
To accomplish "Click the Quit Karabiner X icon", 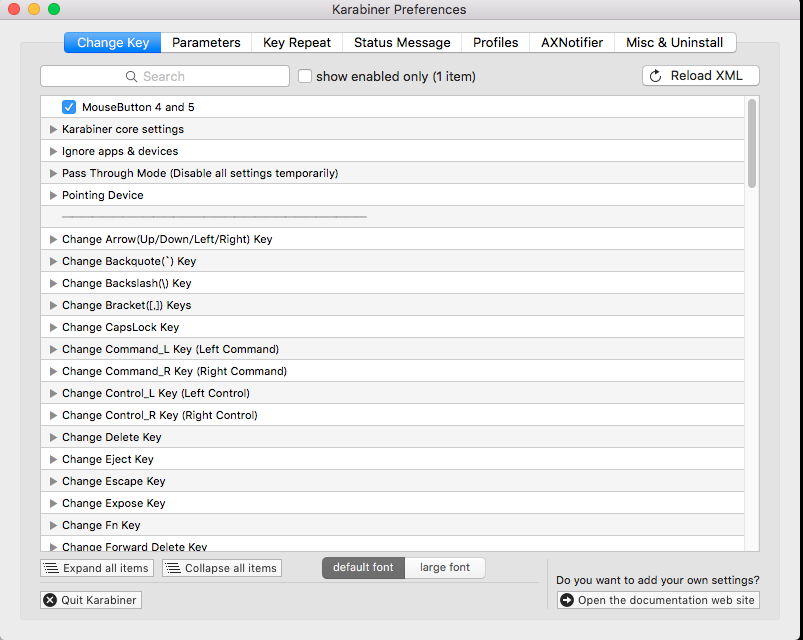I will (x=50, y=600).
